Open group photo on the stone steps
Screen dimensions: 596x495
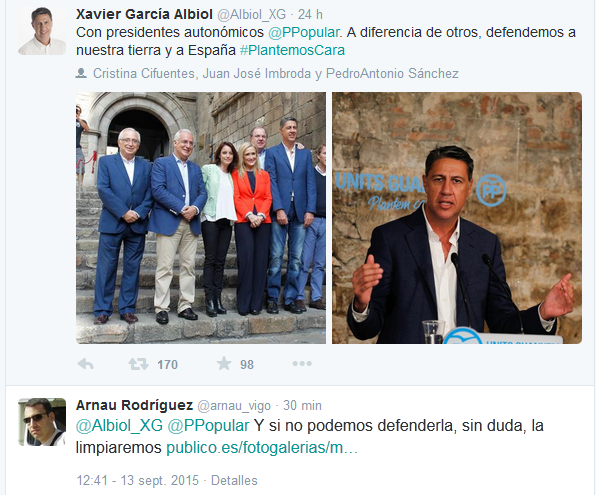pyautogui.click(x=201, y=218)
